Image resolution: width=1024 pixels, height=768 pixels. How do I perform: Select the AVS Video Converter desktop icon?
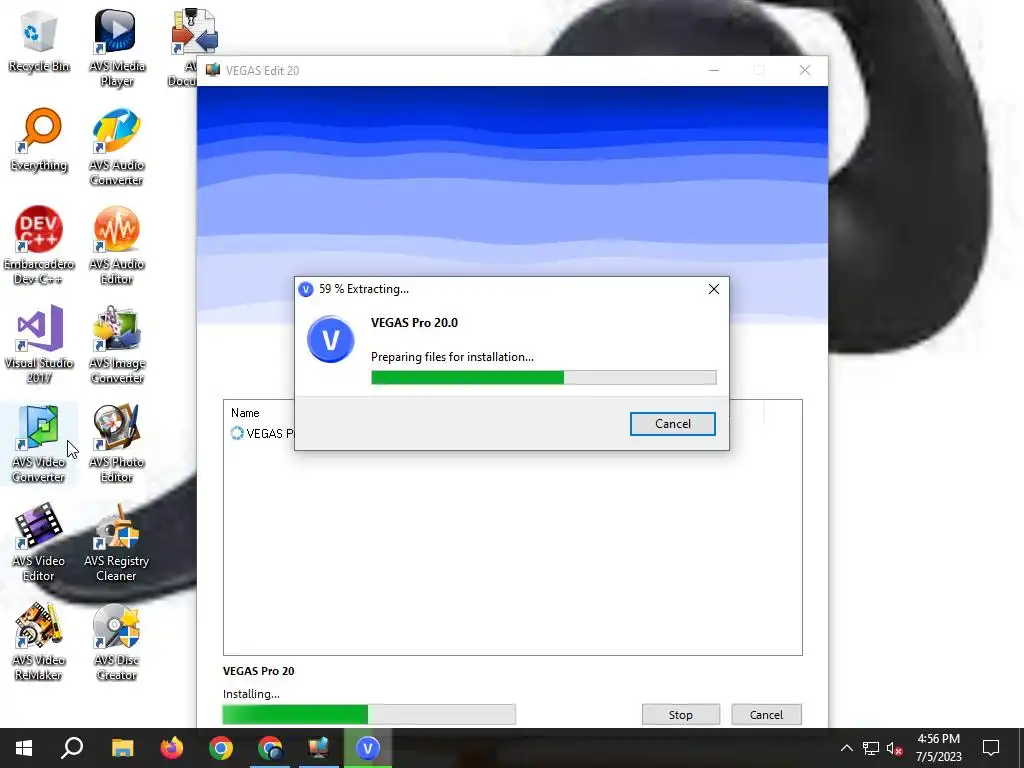pos(39,443)
